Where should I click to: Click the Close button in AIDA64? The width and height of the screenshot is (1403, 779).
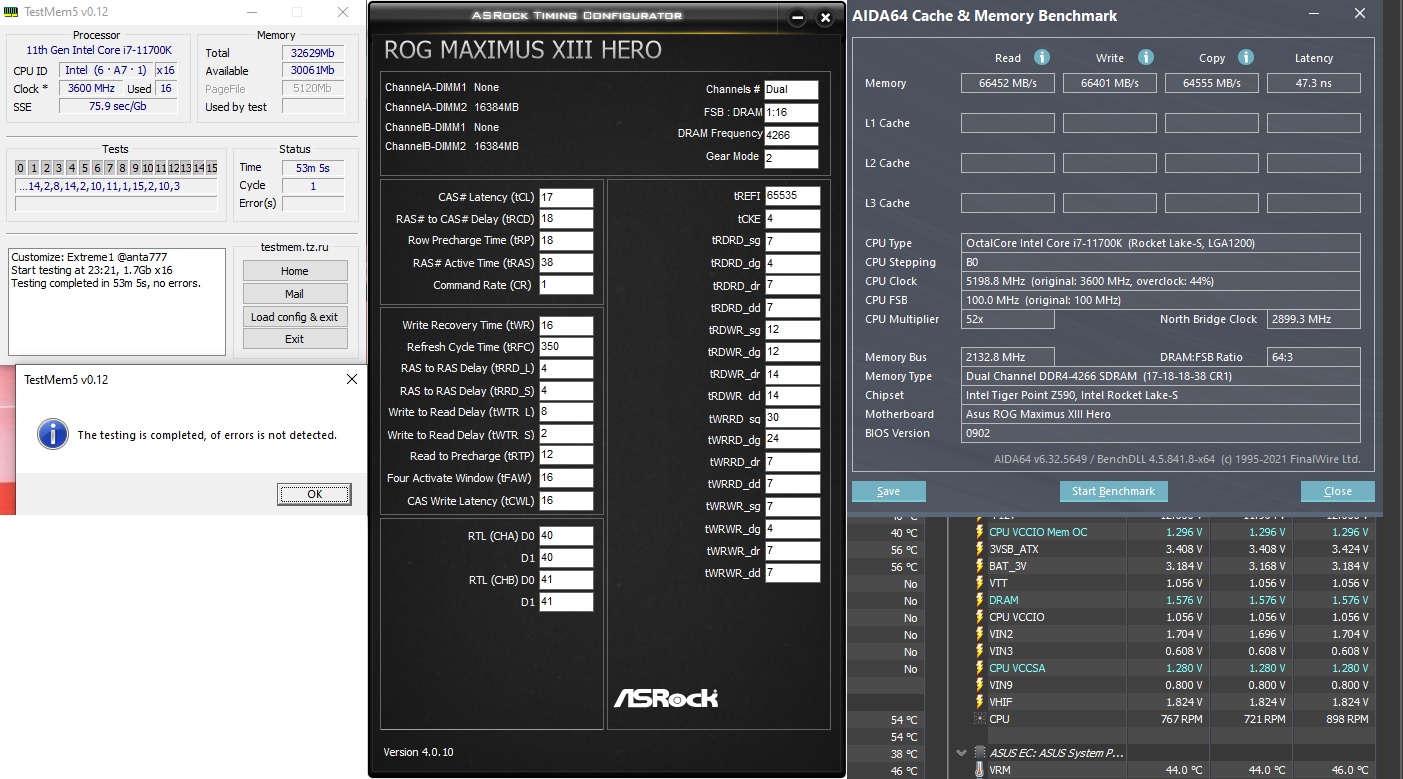coord(1338,491)
